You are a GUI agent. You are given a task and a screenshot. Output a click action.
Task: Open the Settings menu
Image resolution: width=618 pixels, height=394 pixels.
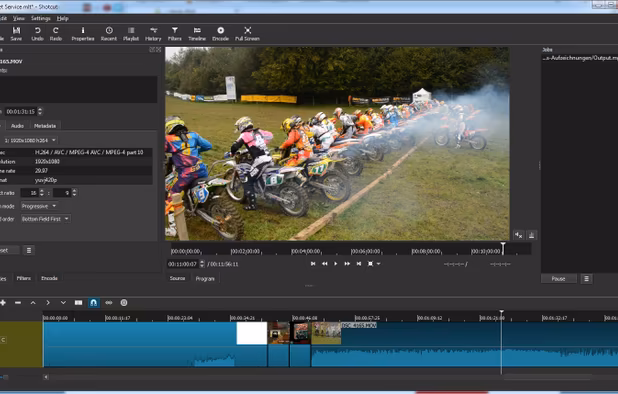pyautogui.click(x=41, y=19)
